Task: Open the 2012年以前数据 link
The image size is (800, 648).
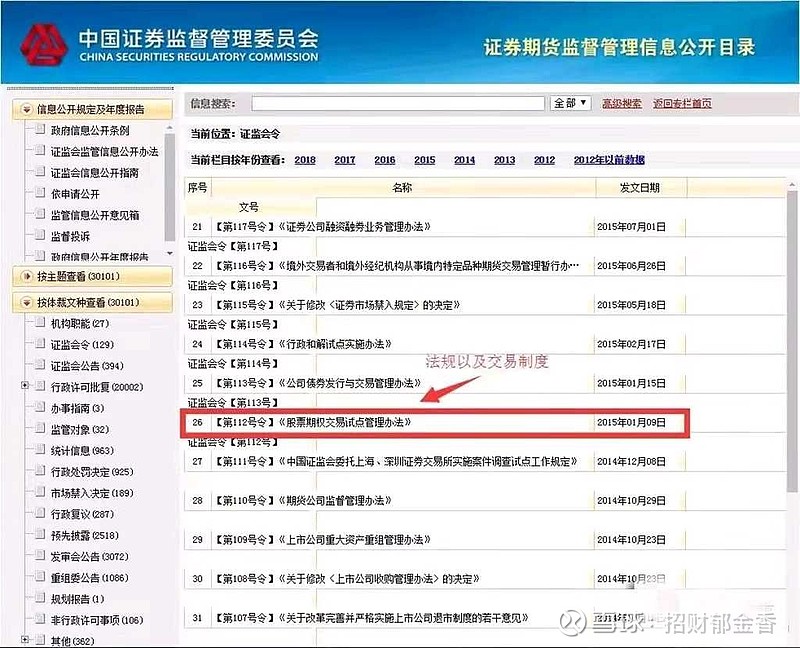Action: (609, 160)
